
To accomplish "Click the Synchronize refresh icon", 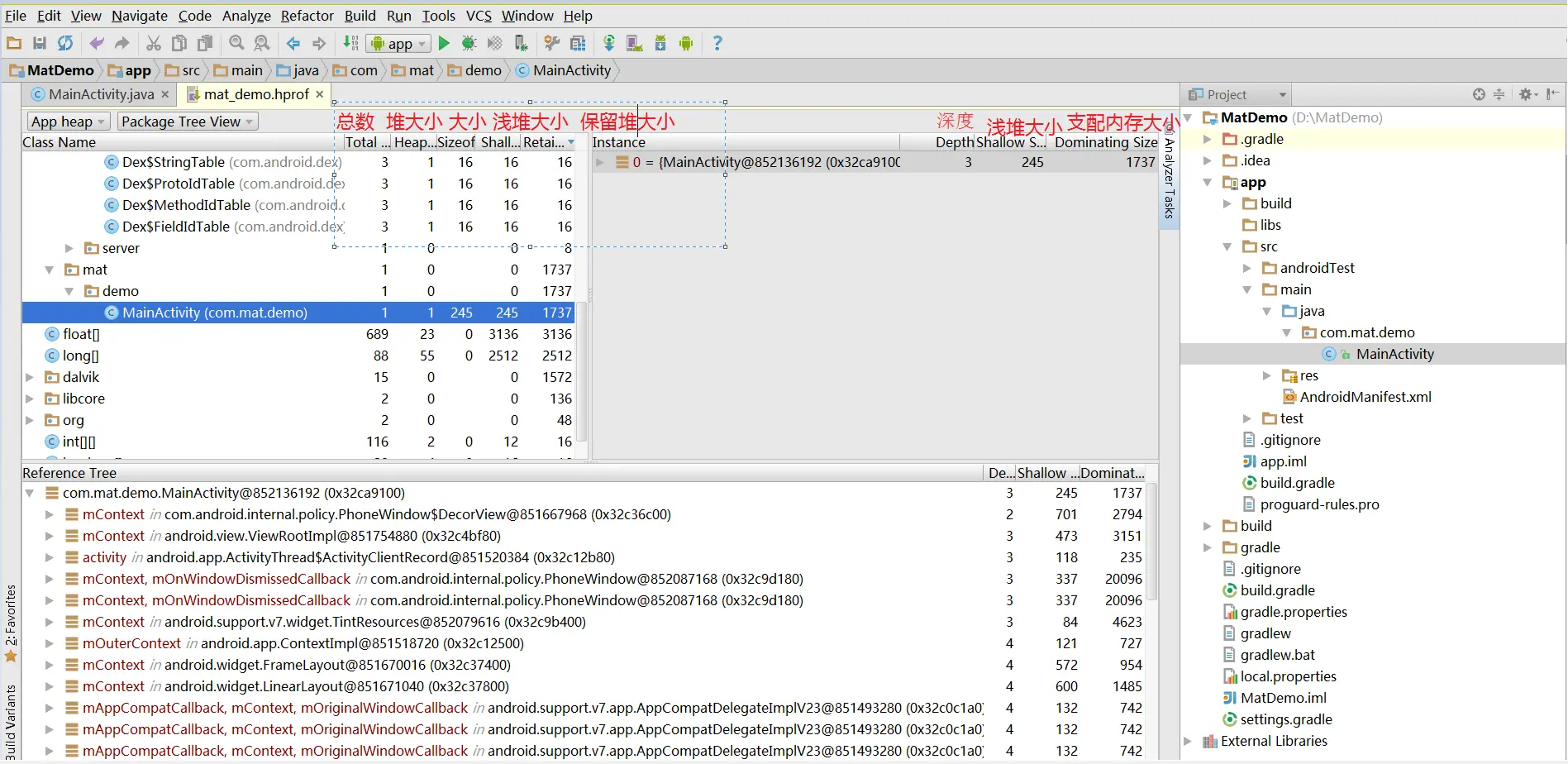I will 65,43.
